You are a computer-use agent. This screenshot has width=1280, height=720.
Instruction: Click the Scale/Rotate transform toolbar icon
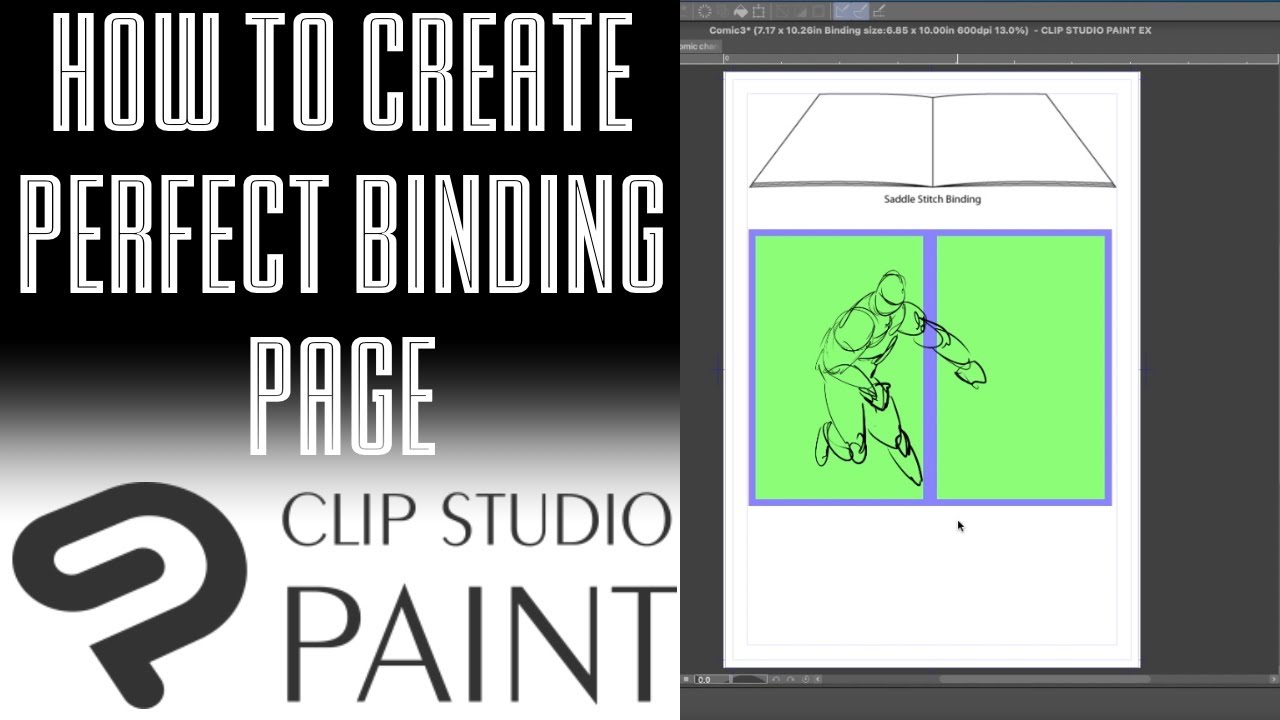tap(758, 11)
